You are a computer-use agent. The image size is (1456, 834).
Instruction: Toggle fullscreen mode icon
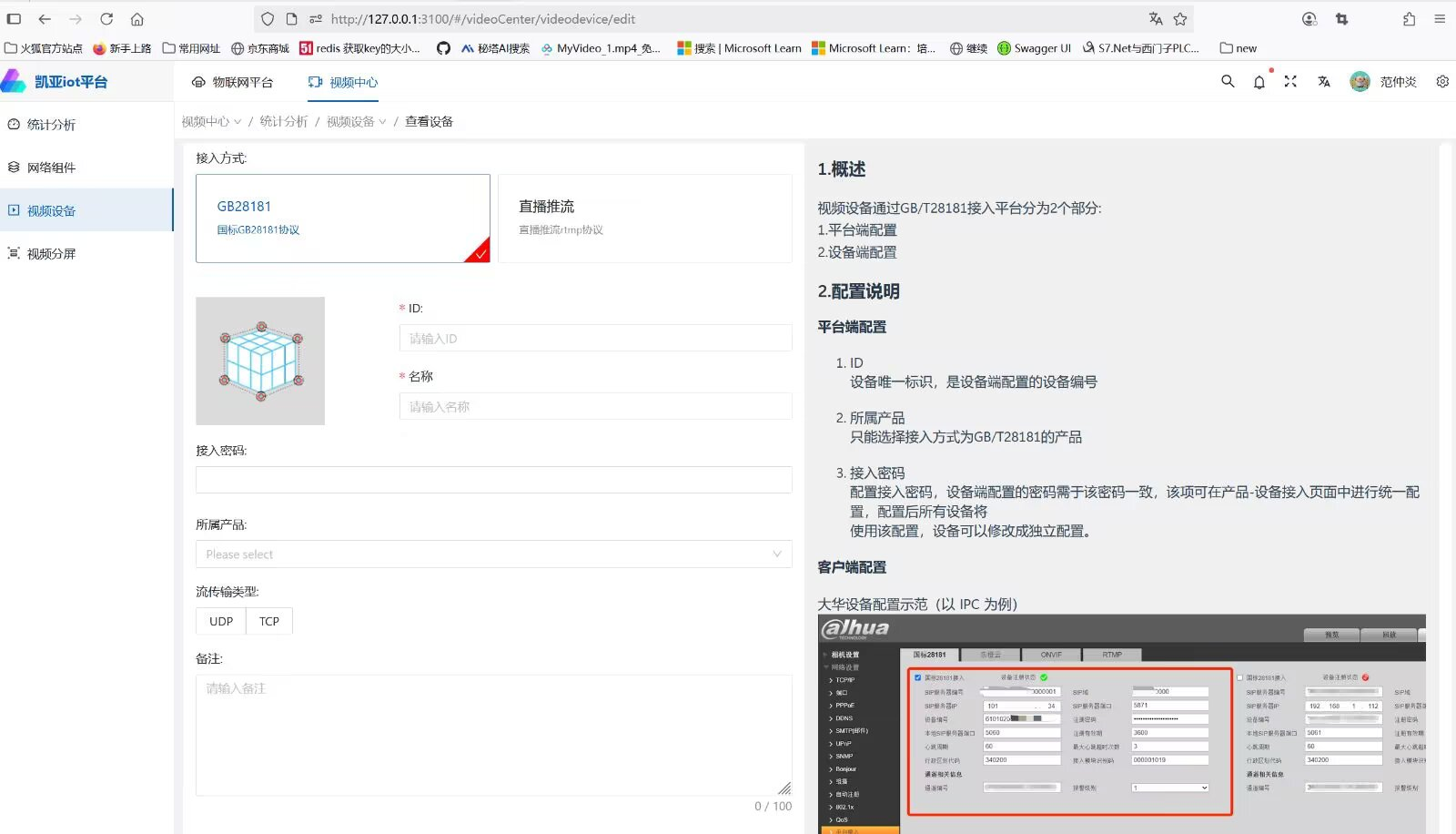pyautogui.click(x=1290, y=81)
